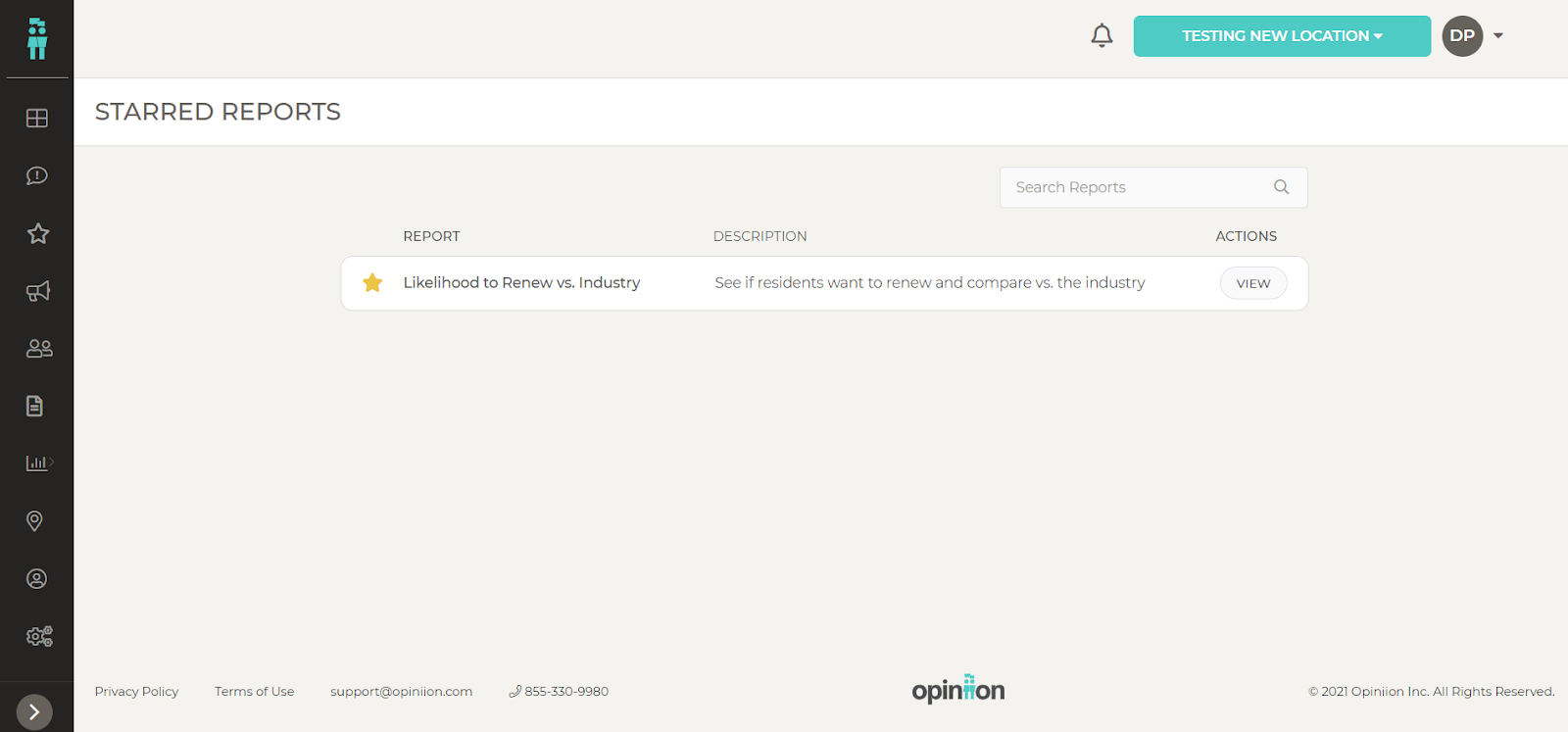
Task: Open the user profile circle icon in sidebar
Action: click(37, 579)
